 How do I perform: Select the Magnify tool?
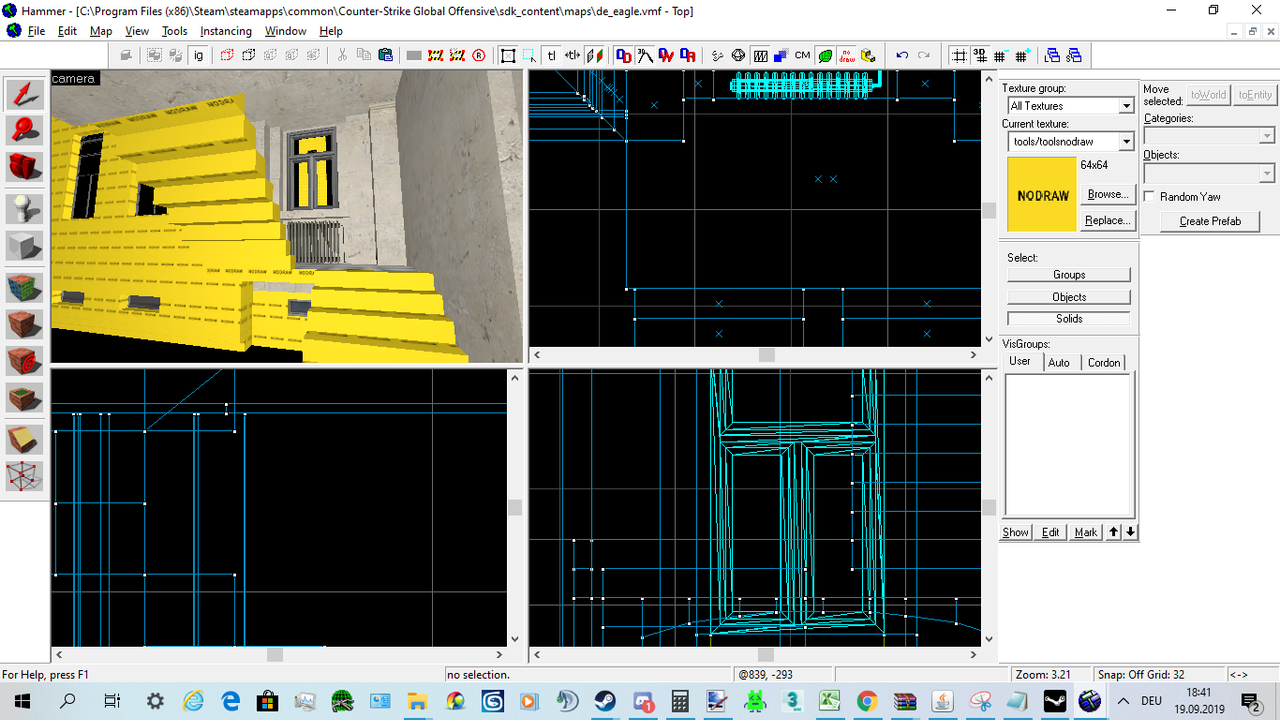[25, 131]
